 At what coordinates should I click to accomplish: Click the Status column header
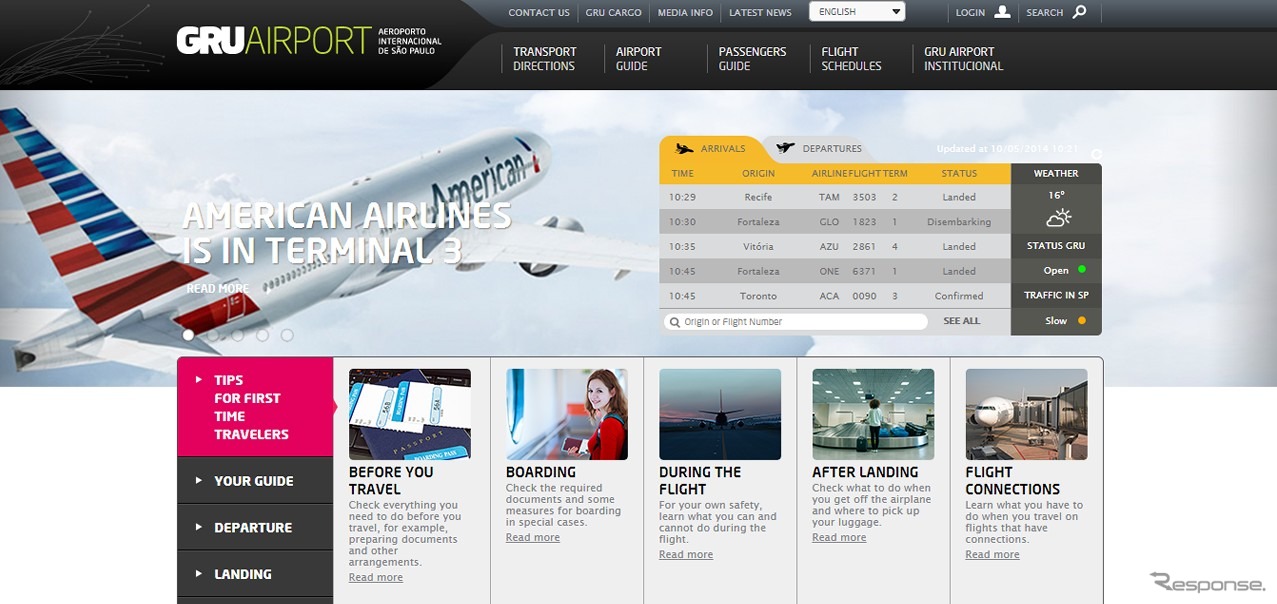pos(959,174)
